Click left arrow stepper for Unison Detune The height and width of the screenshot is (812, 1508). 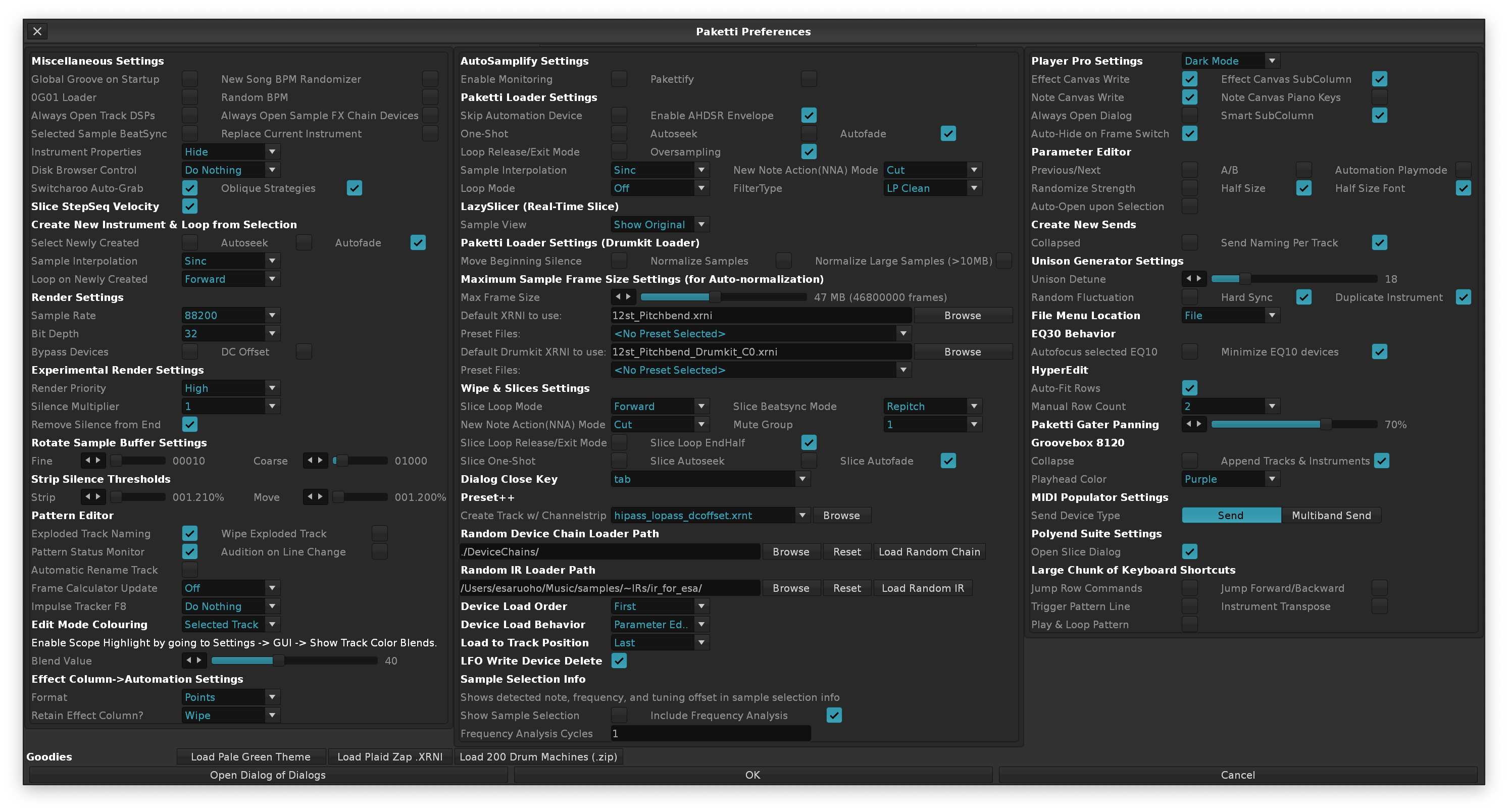point(1188,279)
